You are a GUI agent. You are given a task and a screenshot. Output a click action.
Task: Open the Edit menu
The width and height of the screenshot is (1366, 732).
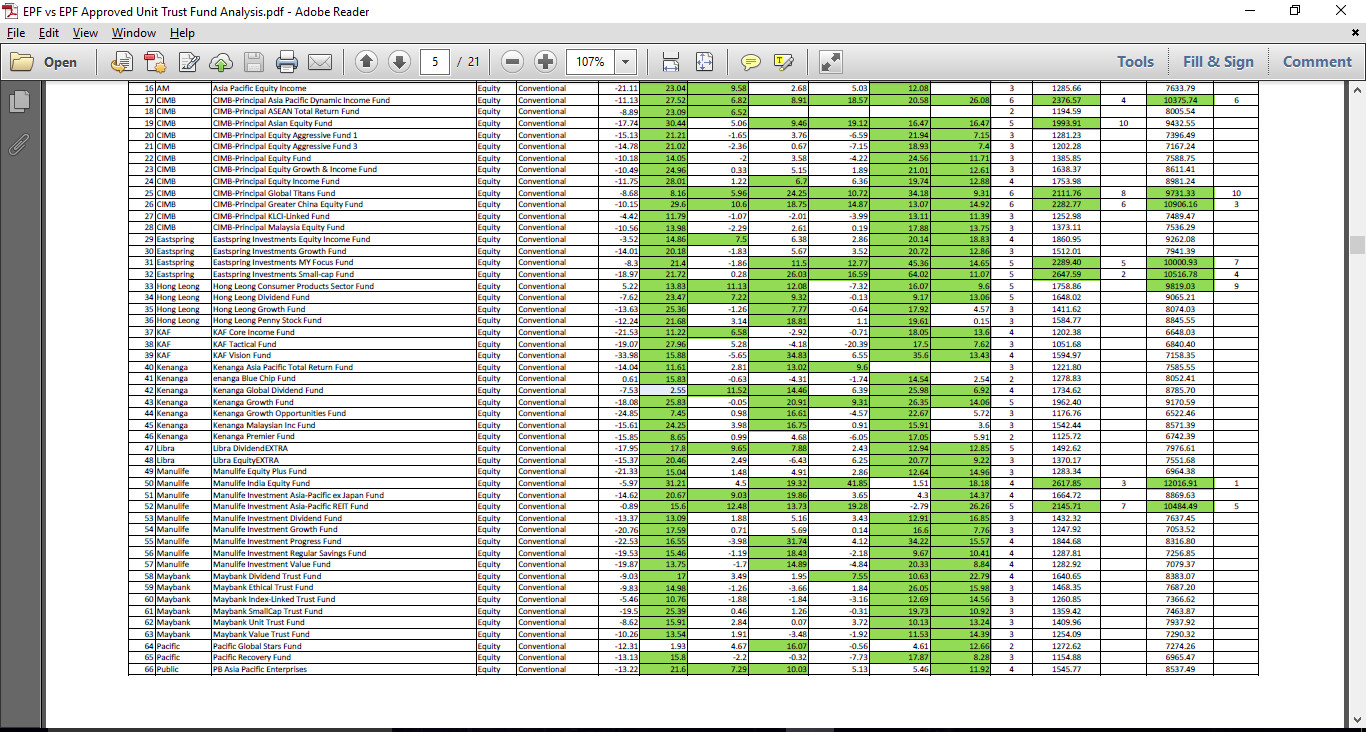click(x=49, y=33)
